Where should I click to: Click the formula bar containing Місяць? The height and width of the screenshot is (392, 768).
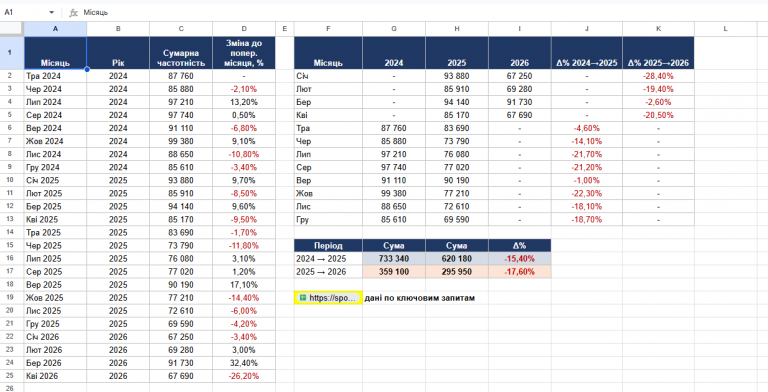tap(421, 13)
